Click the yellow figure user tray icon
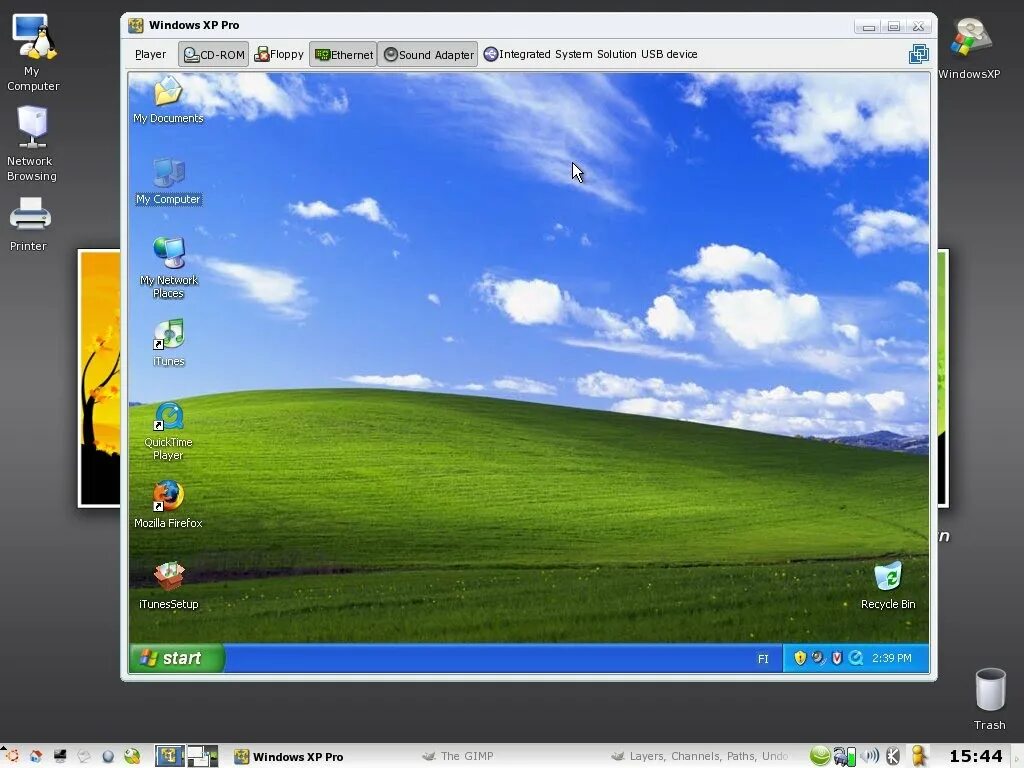 (918, 756)
